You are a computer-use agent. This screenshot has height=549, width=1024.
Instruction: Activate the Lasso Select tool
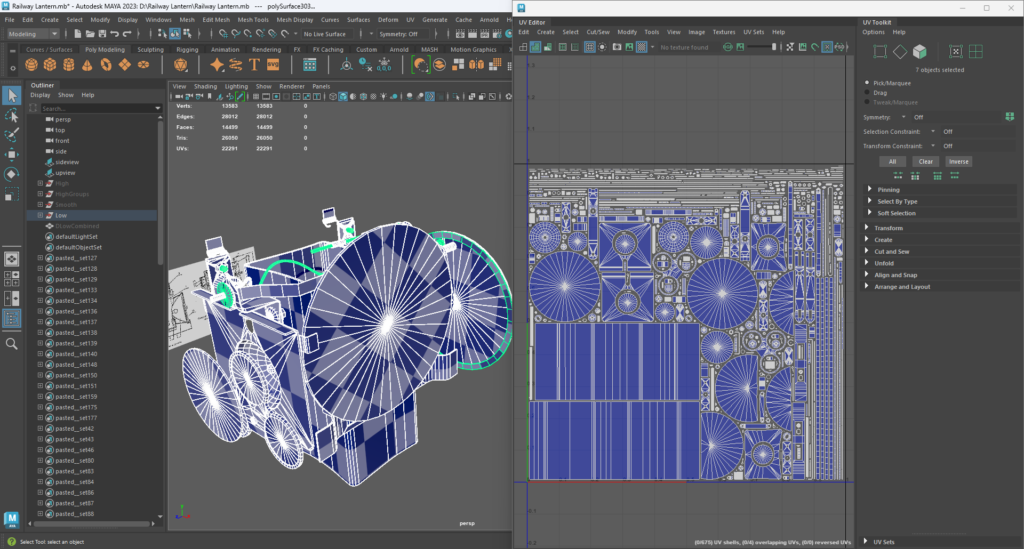(12, 115)
